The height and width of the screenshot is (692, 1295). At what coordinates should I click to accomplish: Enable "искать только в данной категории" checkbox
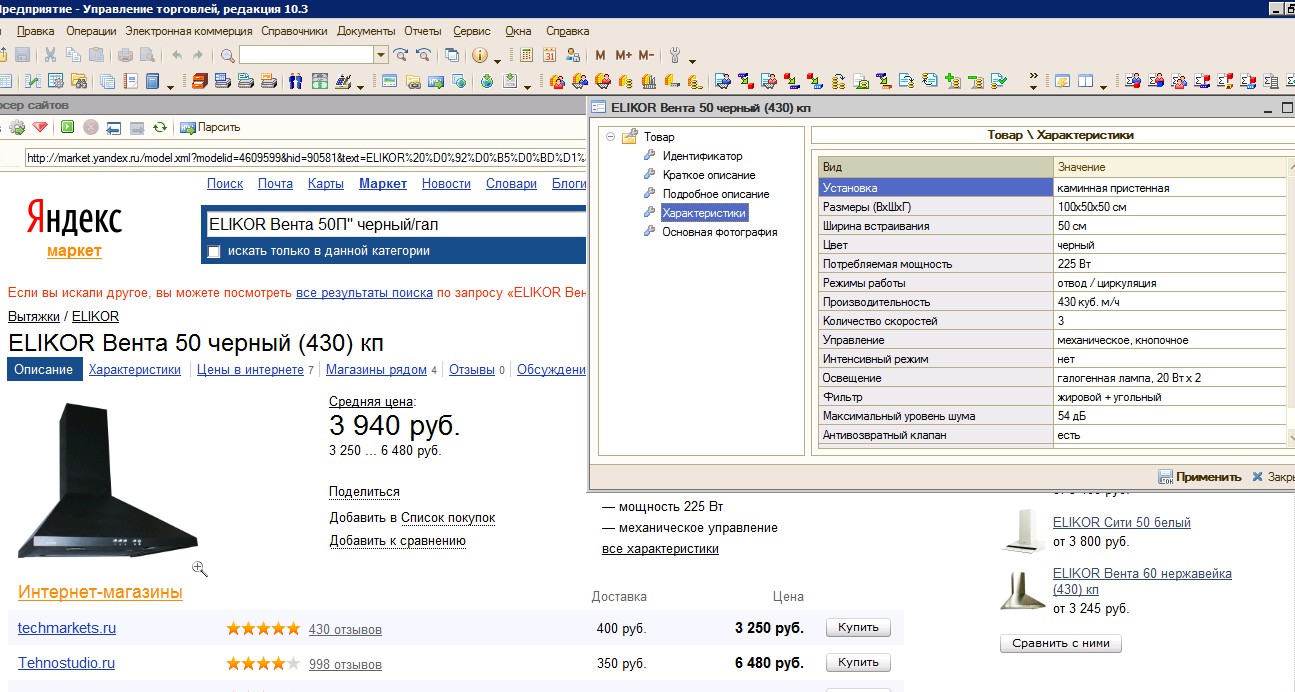214,252
